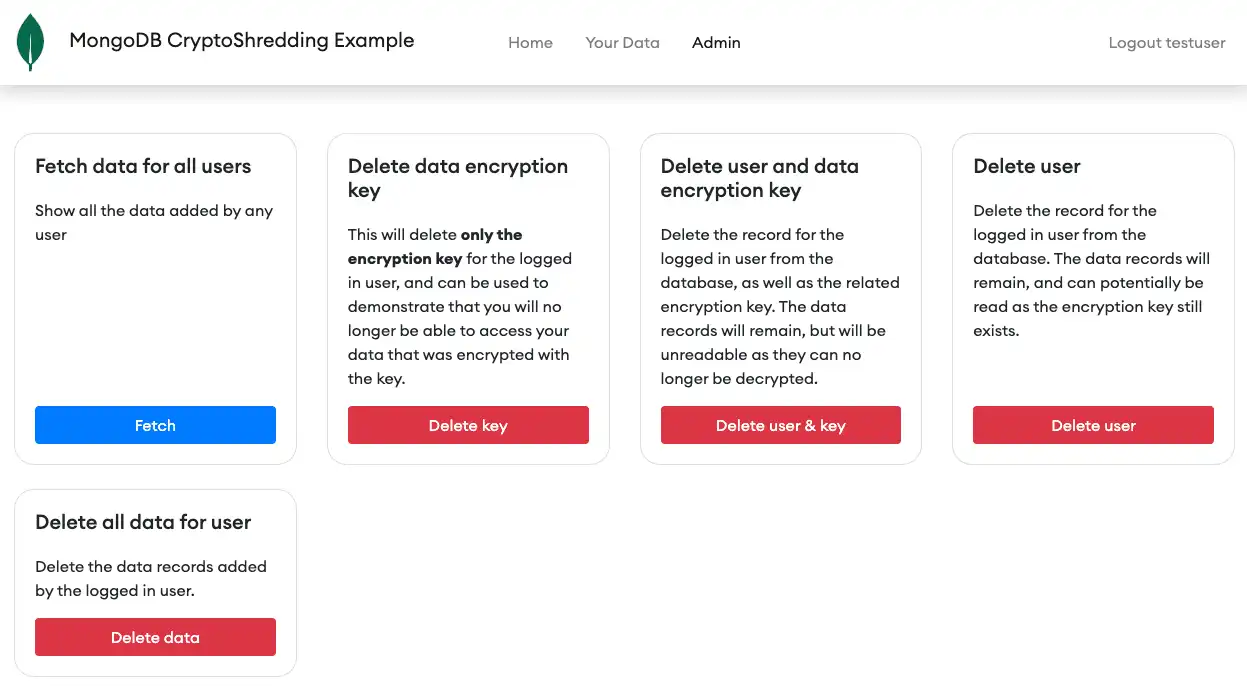This screenshot has height=686, width=1247.
Task: Select the Delete all data for user card
Action: click(x=155, y=582)
